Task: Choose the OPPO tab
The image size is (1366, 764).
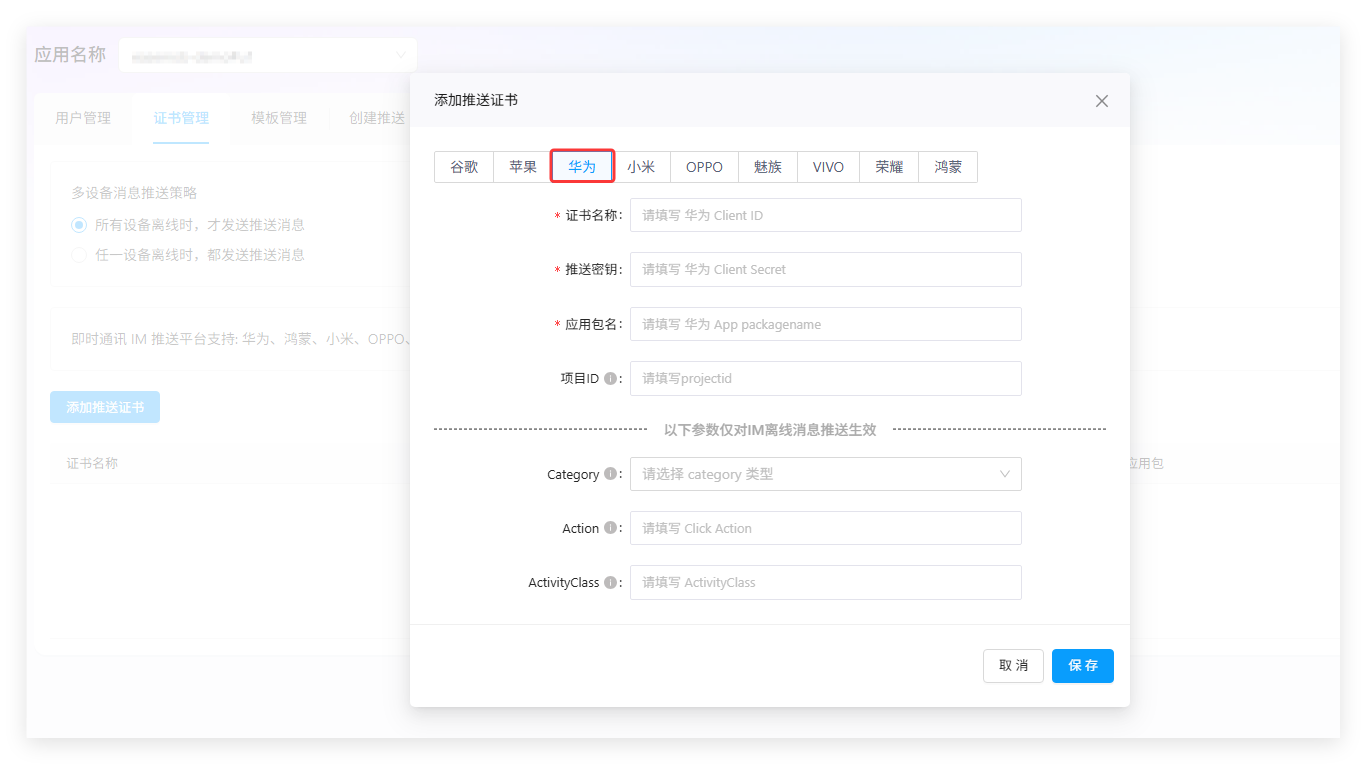Action: click(x=704, y=167)
